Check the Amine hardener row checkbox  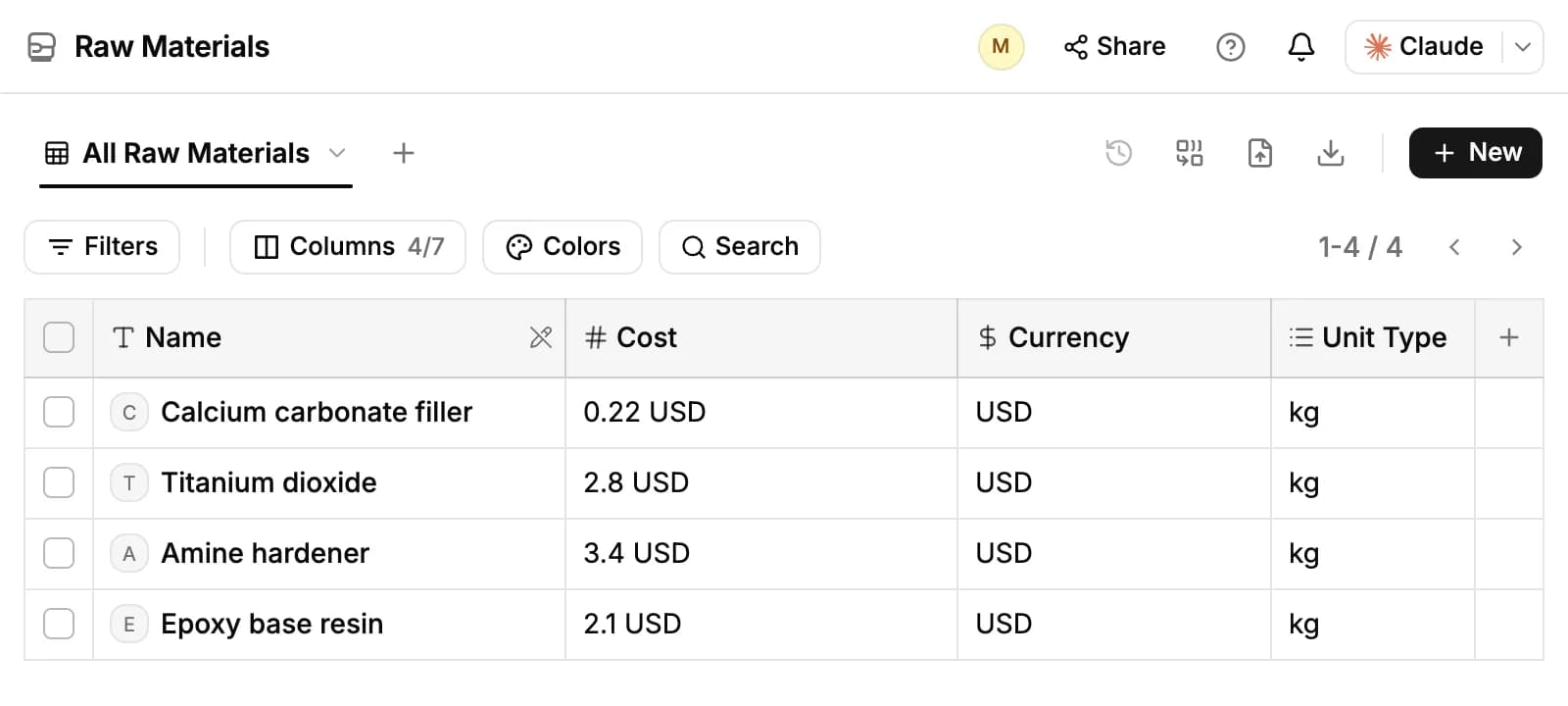59,553
